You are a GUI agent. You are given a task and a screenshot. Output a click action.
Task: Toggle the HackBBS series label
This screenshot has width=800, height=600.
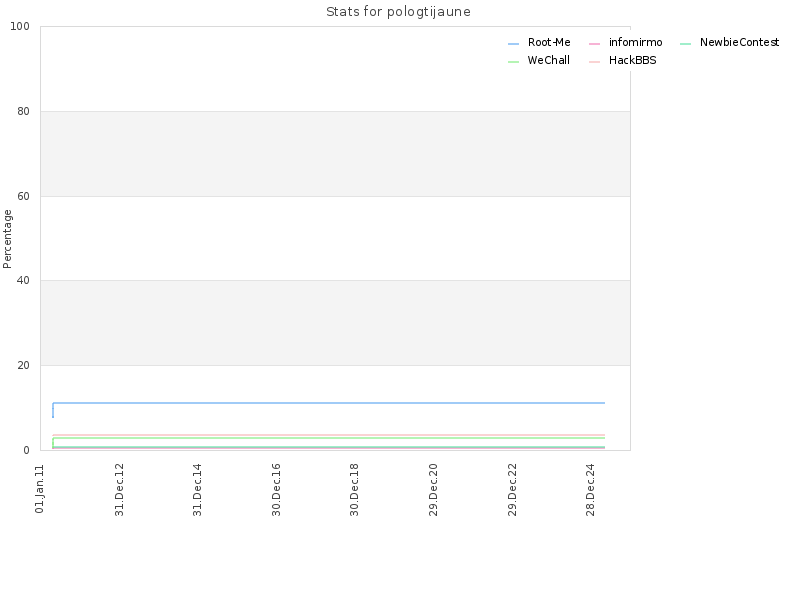click(633, 60)
